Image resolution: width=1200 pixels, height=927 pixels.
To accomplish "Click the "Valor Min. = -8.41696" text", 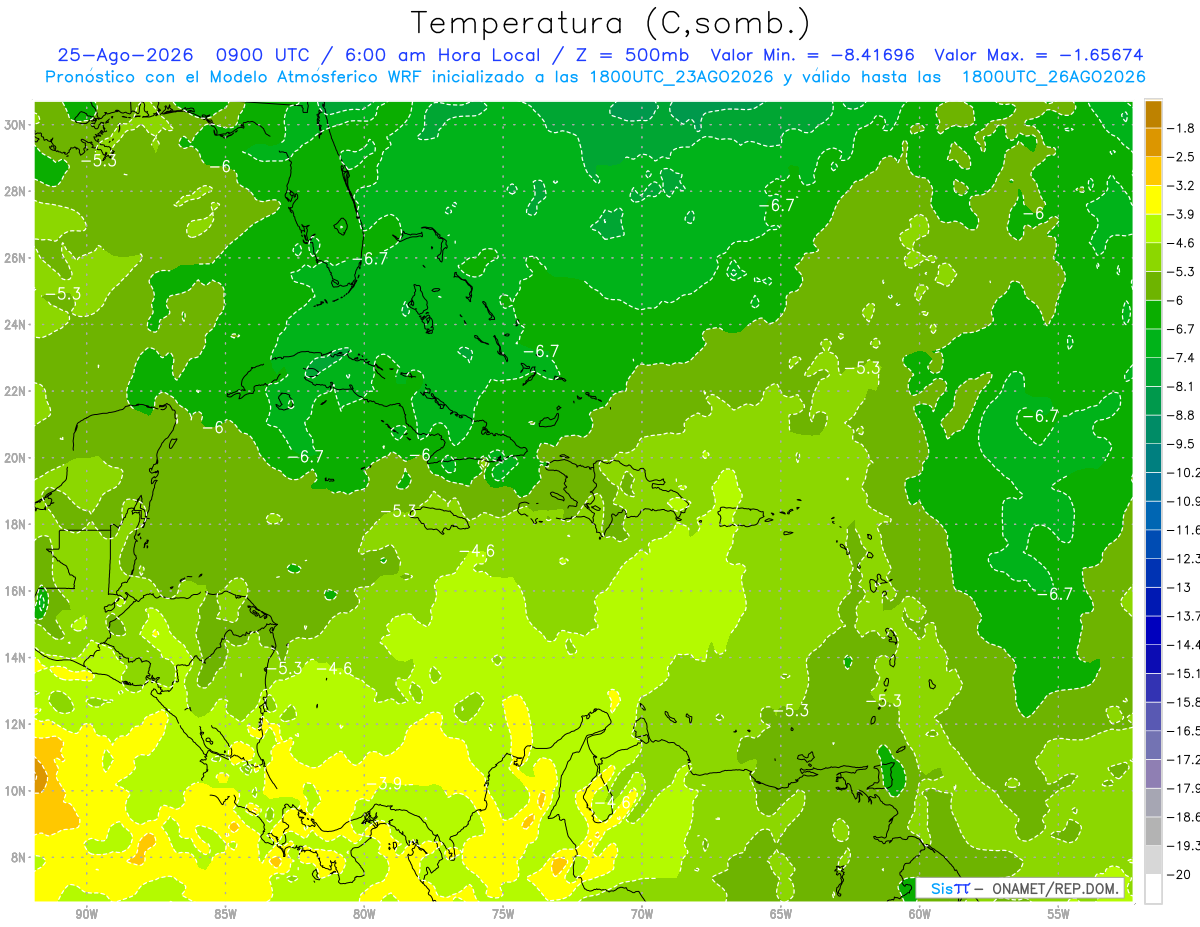I will [x=812, y=55].
